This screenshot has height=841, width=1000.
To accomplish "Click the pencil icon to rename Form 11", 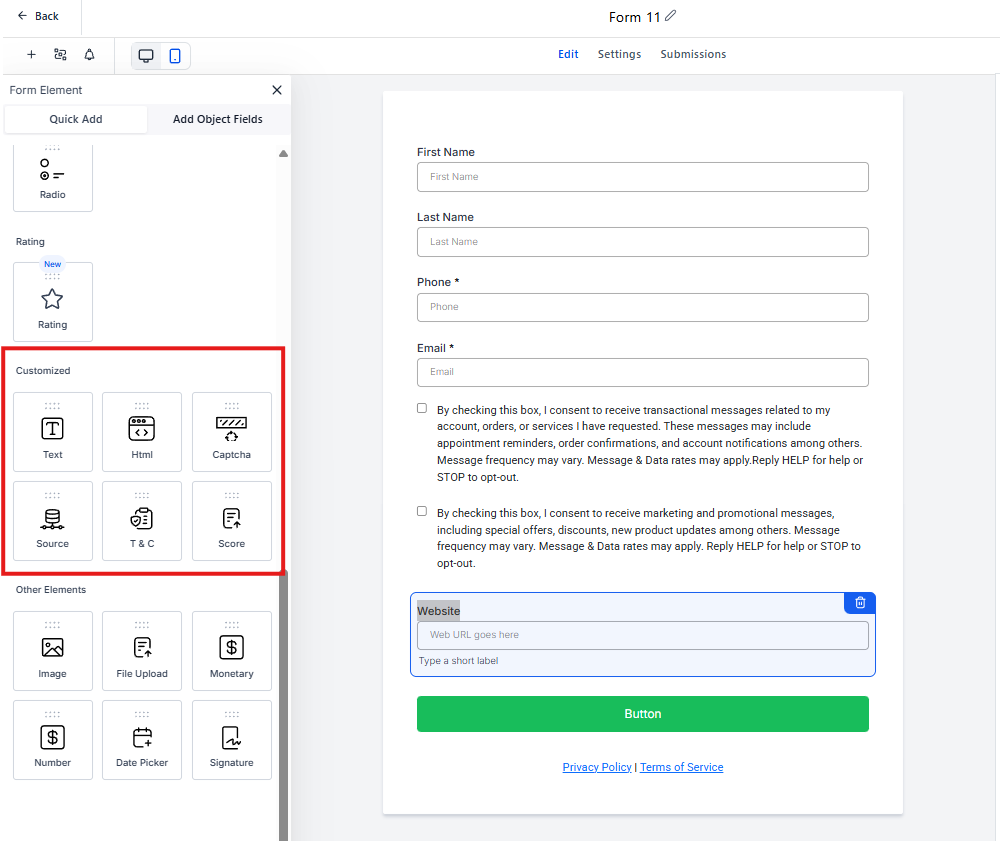I will 671,16.
